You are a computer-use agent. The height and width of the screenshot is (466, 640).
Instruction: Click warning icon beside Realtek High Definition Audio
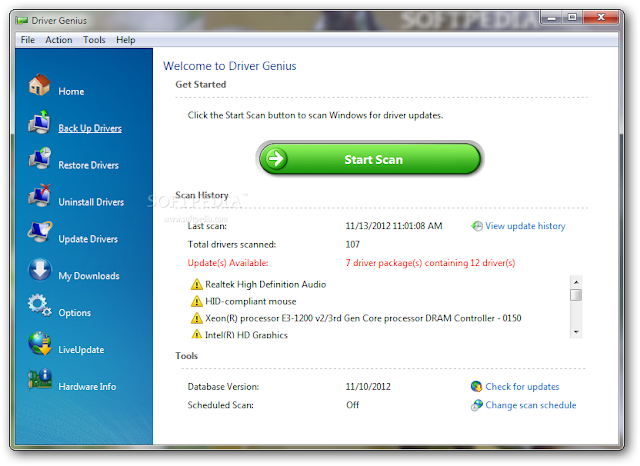pos(197,284)
